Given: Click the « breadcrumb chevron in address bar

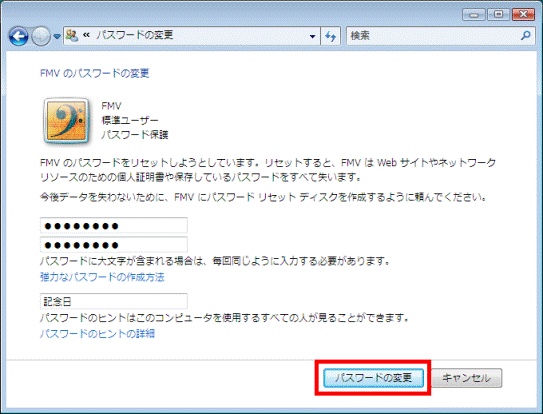Looking at the screenshot, I should point(87,35).
